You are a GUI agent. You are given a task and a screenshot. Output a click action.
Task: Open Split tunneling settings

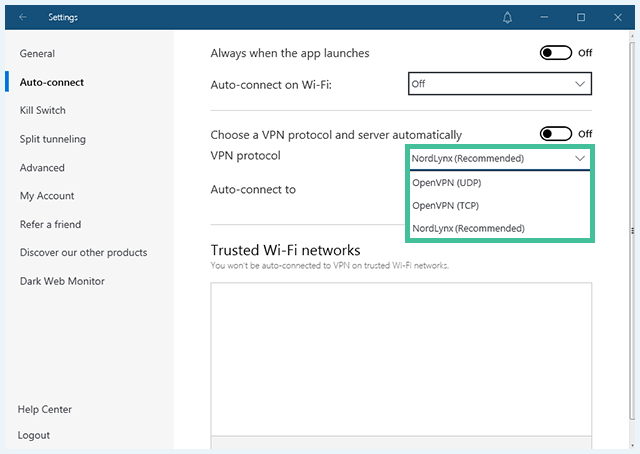click(x=53, y=139)
